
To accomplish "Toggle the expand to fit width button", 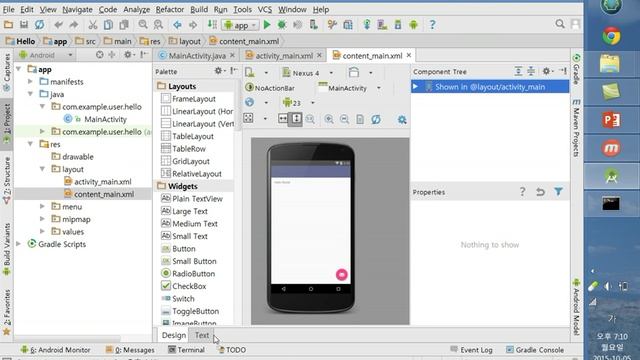I will click(x=283, y=119).
